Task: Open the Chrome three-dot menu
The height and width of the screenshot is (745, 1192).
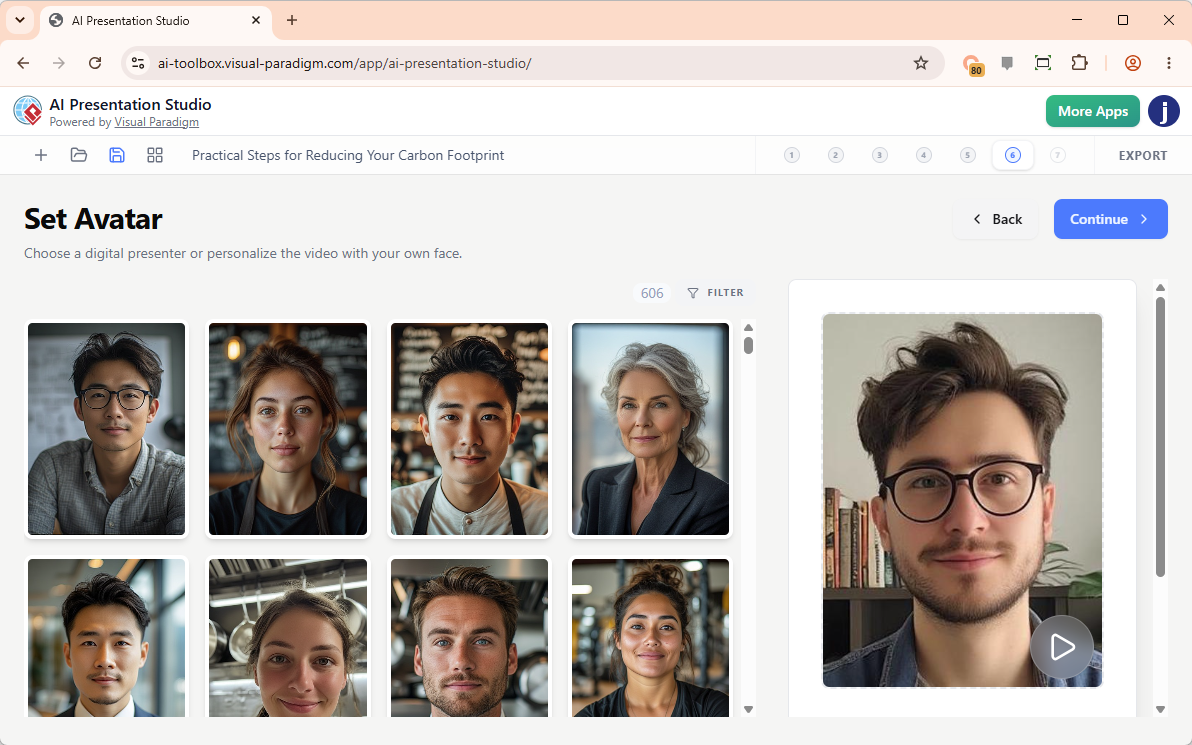Action: 1168,63
